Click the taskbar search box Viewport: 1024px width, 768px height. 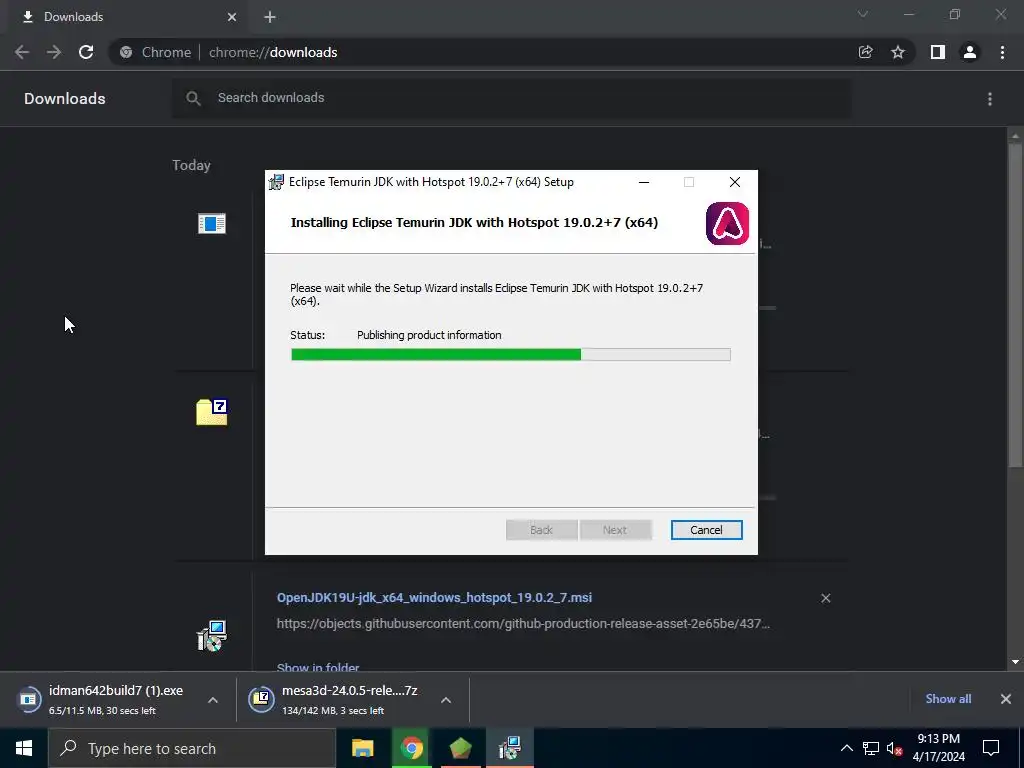(x=192, y=748)
